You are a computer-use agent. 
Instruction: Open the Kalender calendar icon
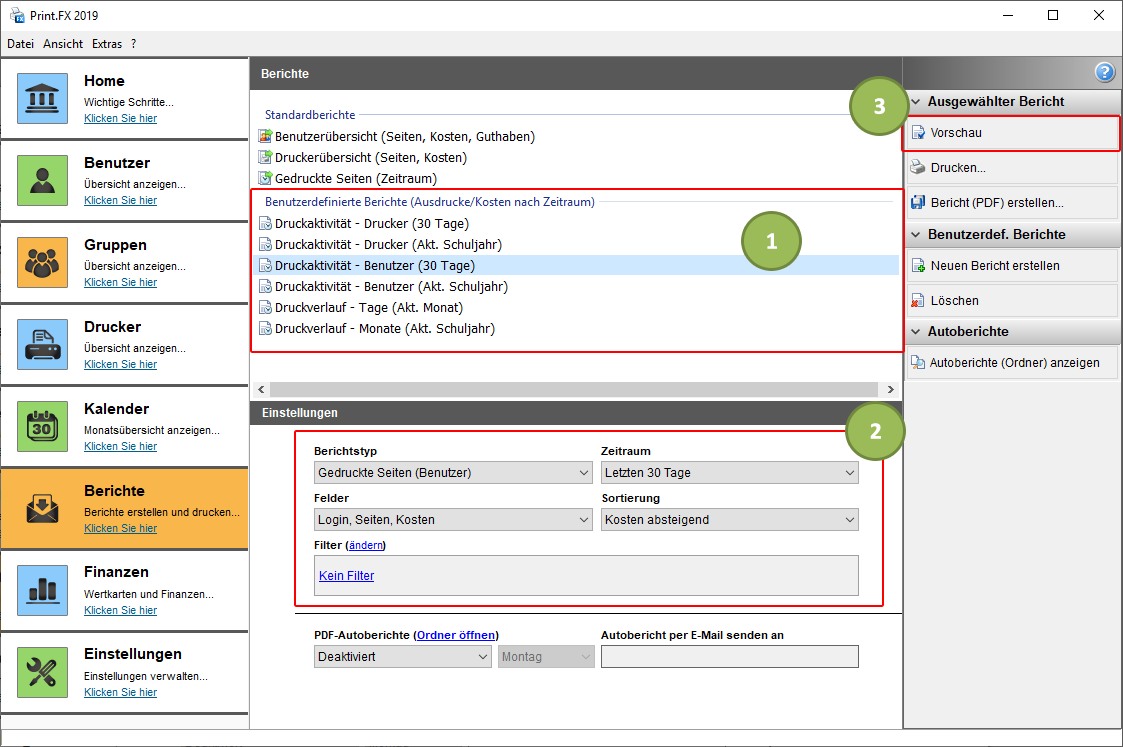42,426
